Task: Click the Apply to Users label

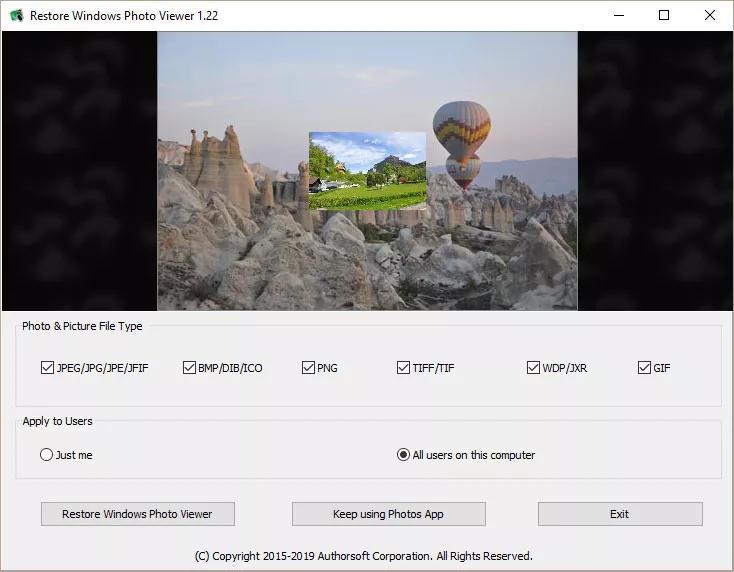Action: click(57, 421)
